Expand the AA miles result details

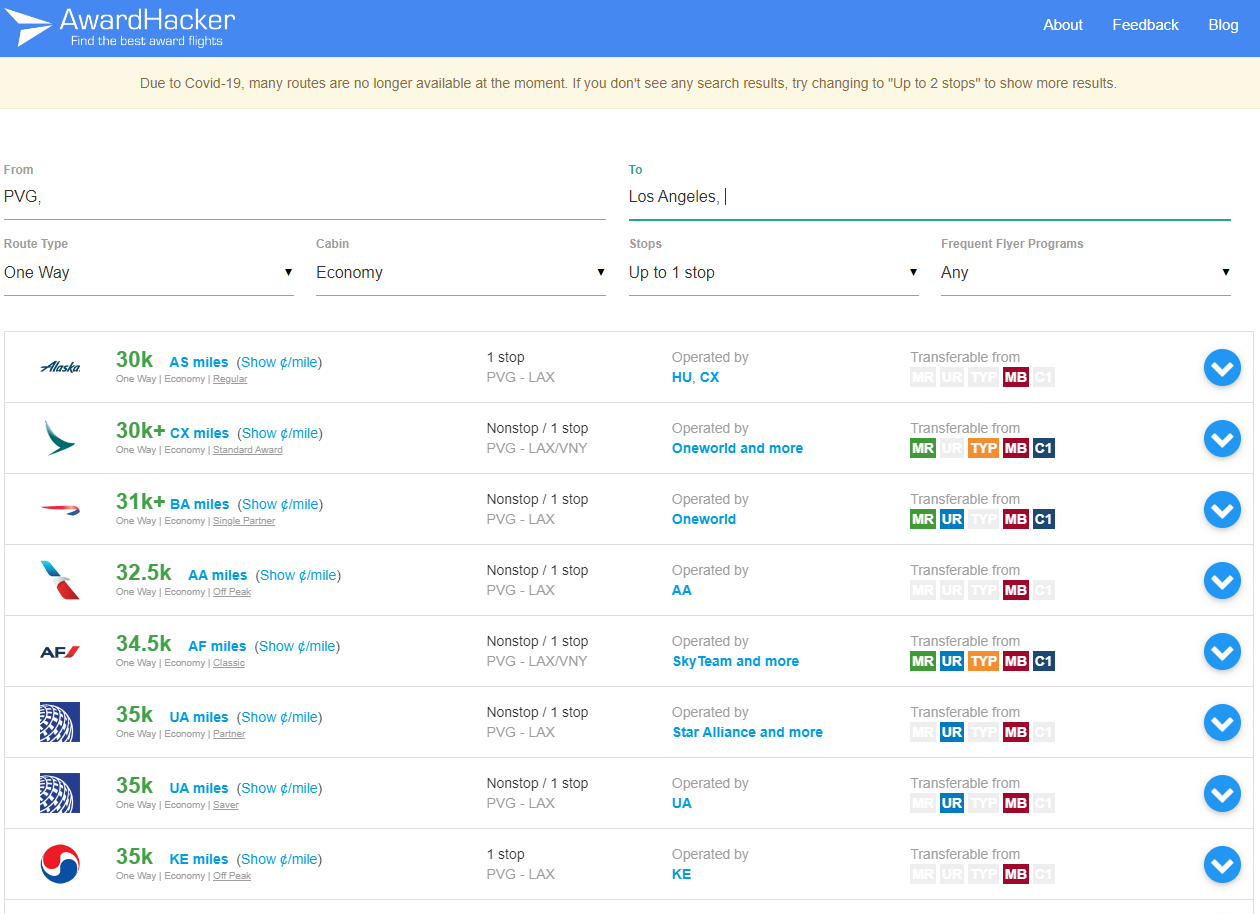[x=1222, y=581]
